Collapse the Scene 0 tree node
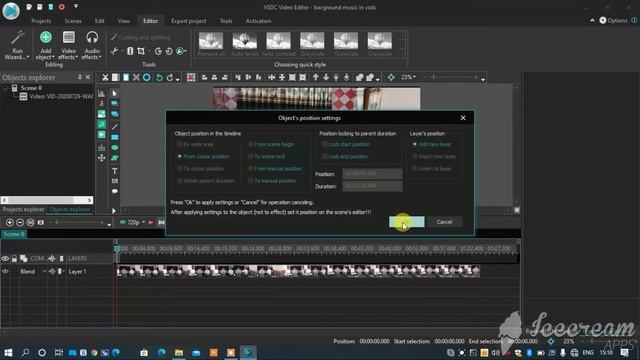 [5, 88]
